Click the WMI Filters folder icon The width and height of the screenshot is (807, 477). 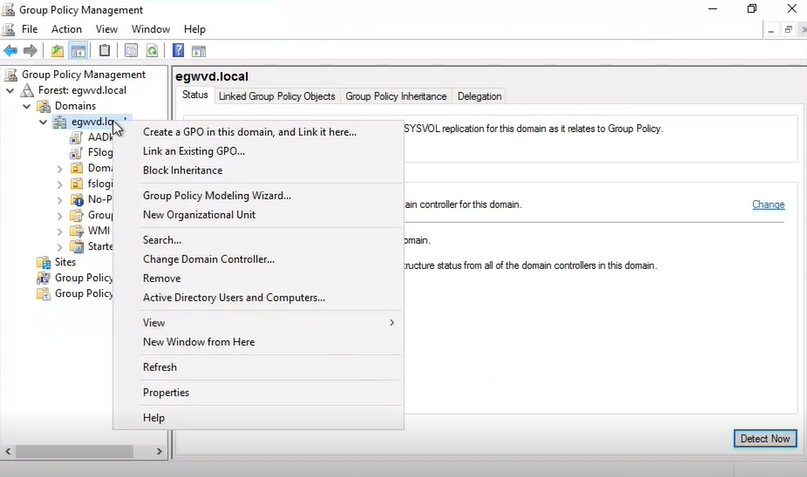click(x=77, y=231)
